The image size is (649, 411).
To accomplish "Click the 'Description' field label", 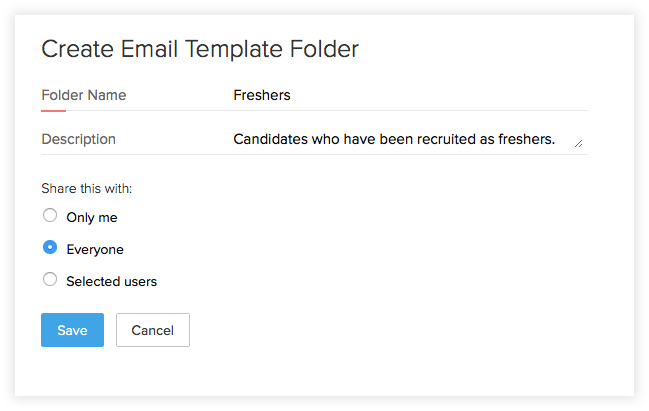I will click(x=78, y=139).
